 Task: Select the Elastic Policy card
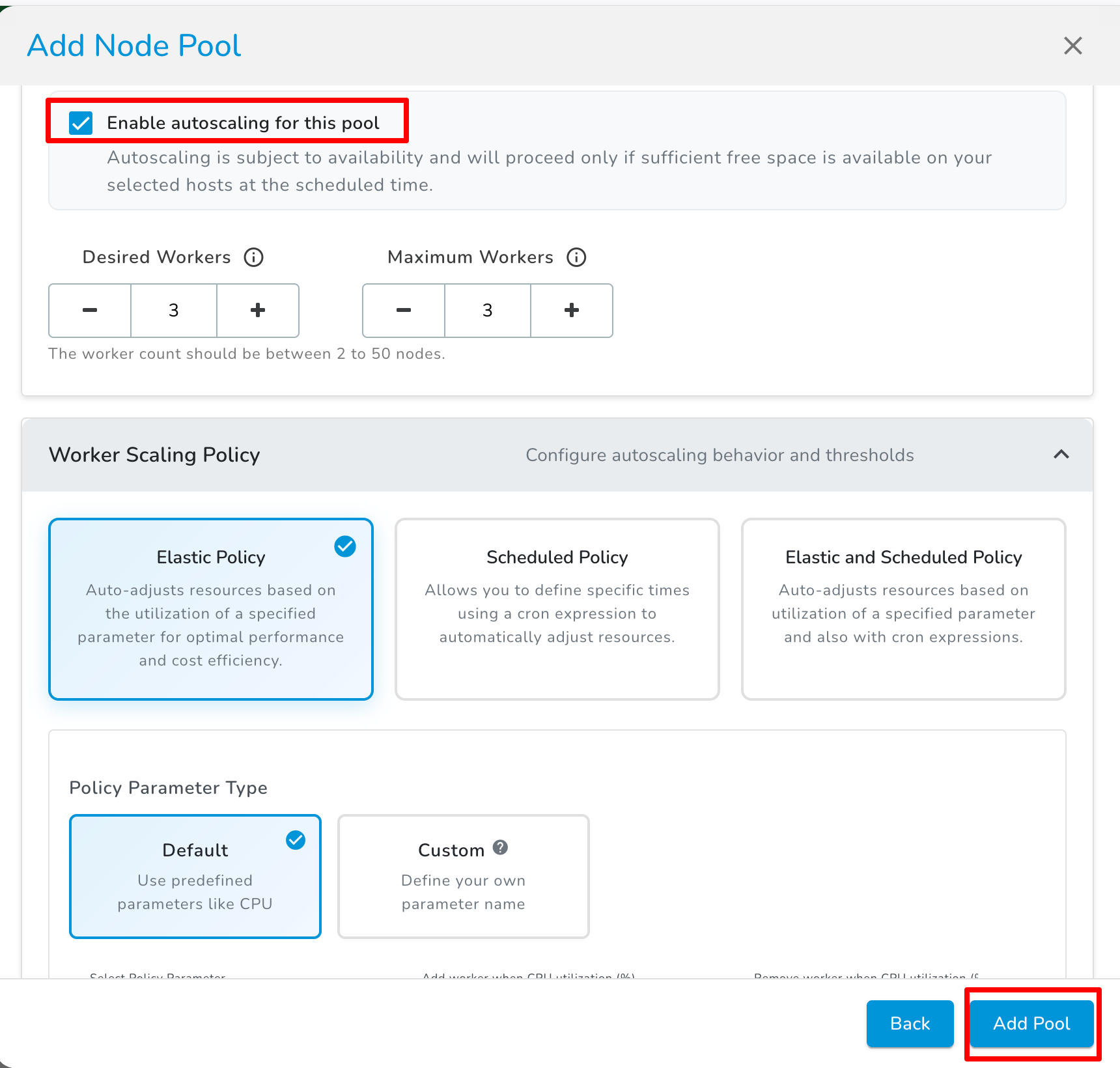211,609
